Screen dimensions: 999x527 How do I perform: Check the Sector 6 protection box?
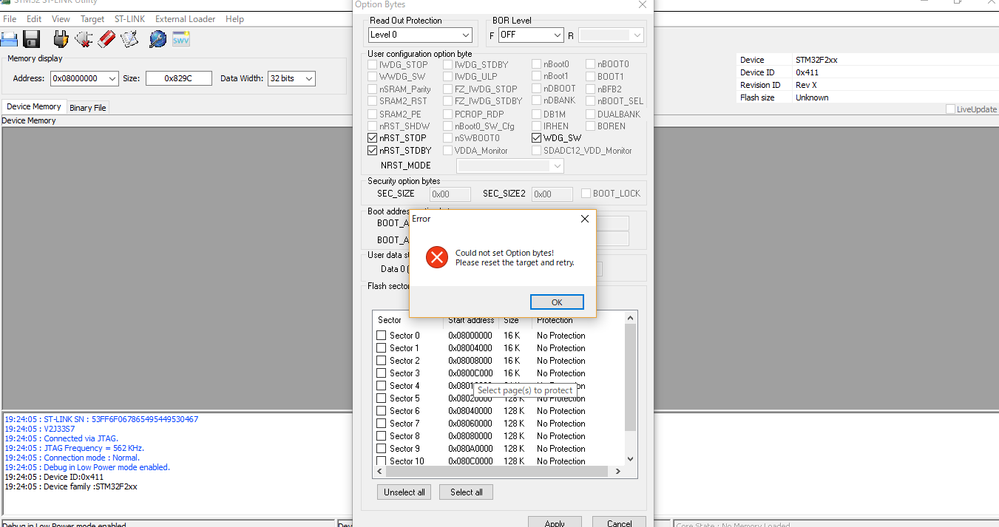381,410
